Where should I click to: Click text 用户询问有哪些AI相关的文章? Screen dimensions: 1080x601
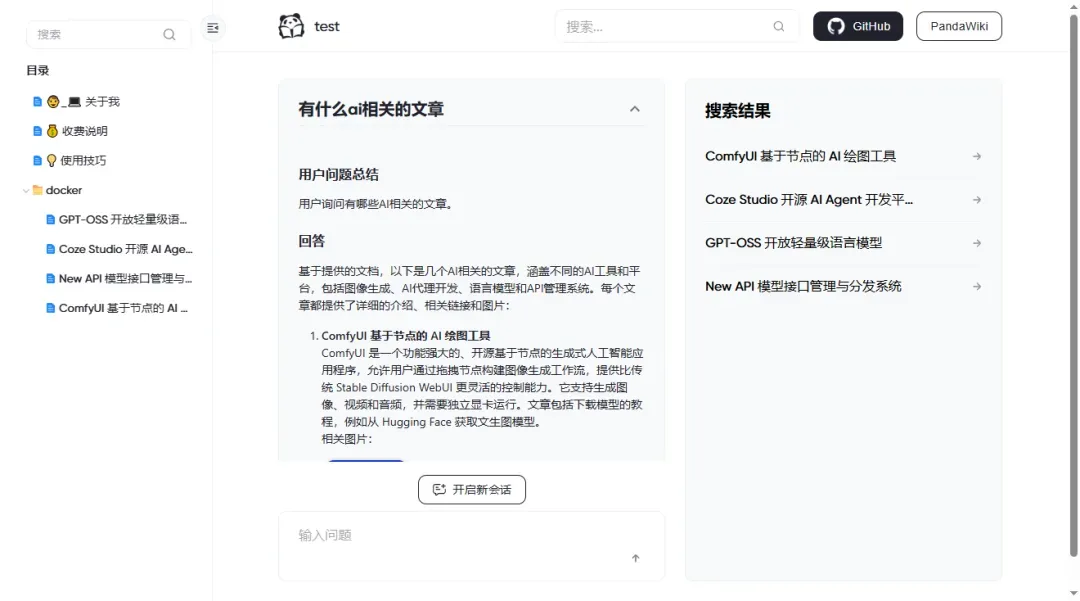[x=375, y=204]
